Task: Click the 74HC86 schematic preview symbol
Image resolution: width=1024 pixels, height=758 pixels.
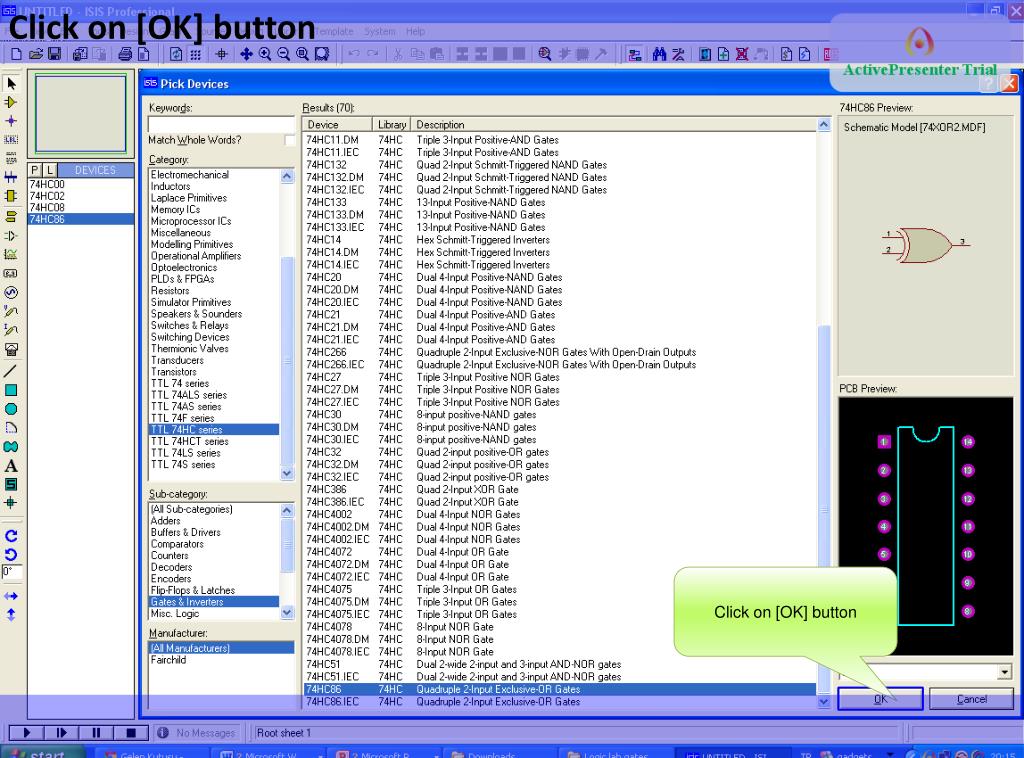Action: [925, 245]
